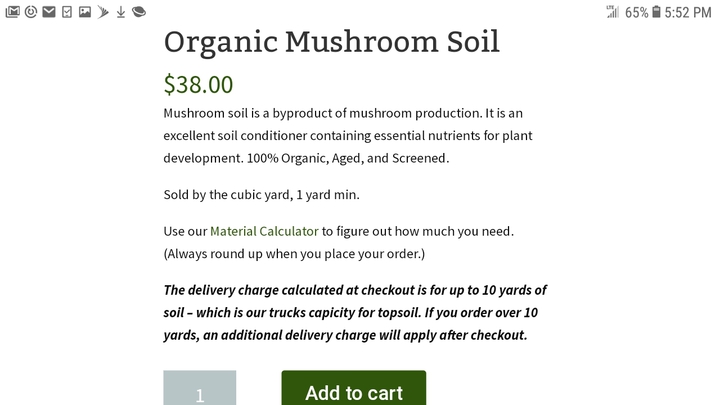
Task: Open the email envelope notification icon
Action: [49, 12]
